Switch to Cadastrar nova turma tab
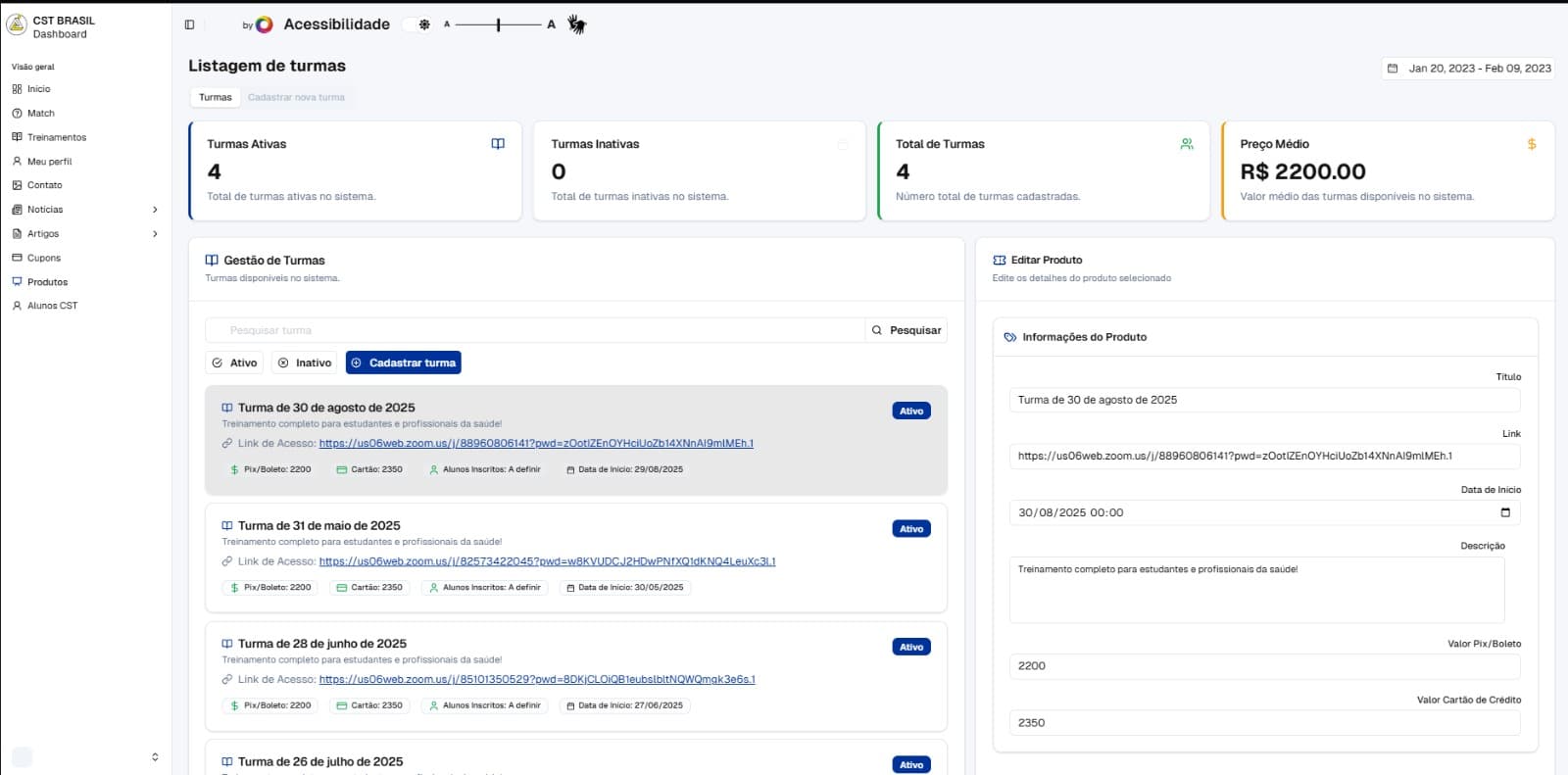Viewport: 1568px width, 775px height. click(296, 98)
